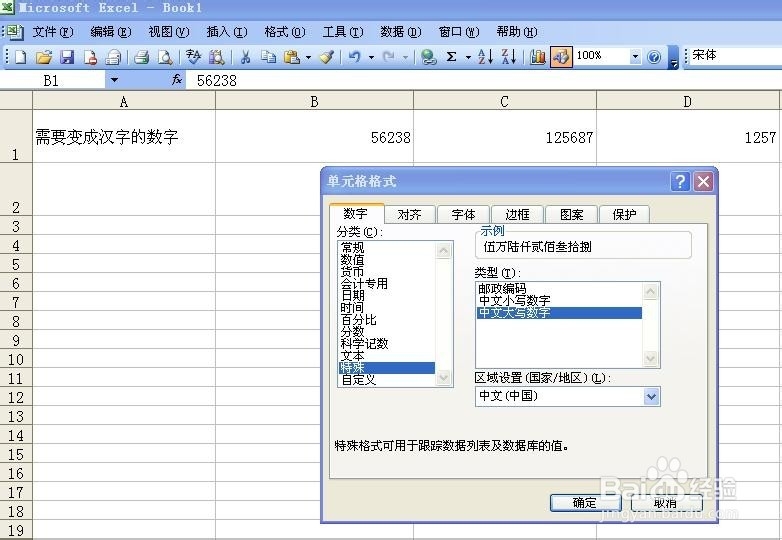
Task: Click the dialog's question mark help button
Action: (680, 181)
